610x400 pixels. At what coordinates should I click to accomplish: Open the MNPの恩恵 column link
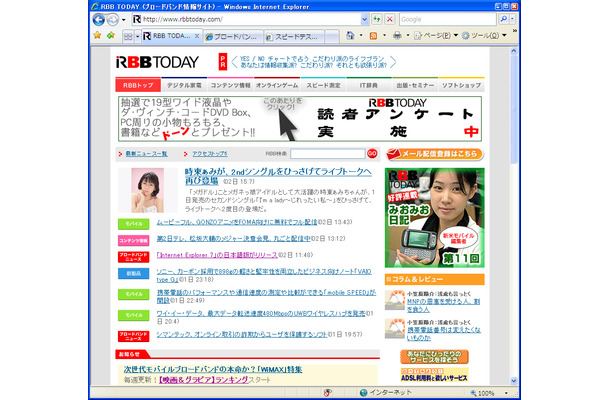coord(443,305)
